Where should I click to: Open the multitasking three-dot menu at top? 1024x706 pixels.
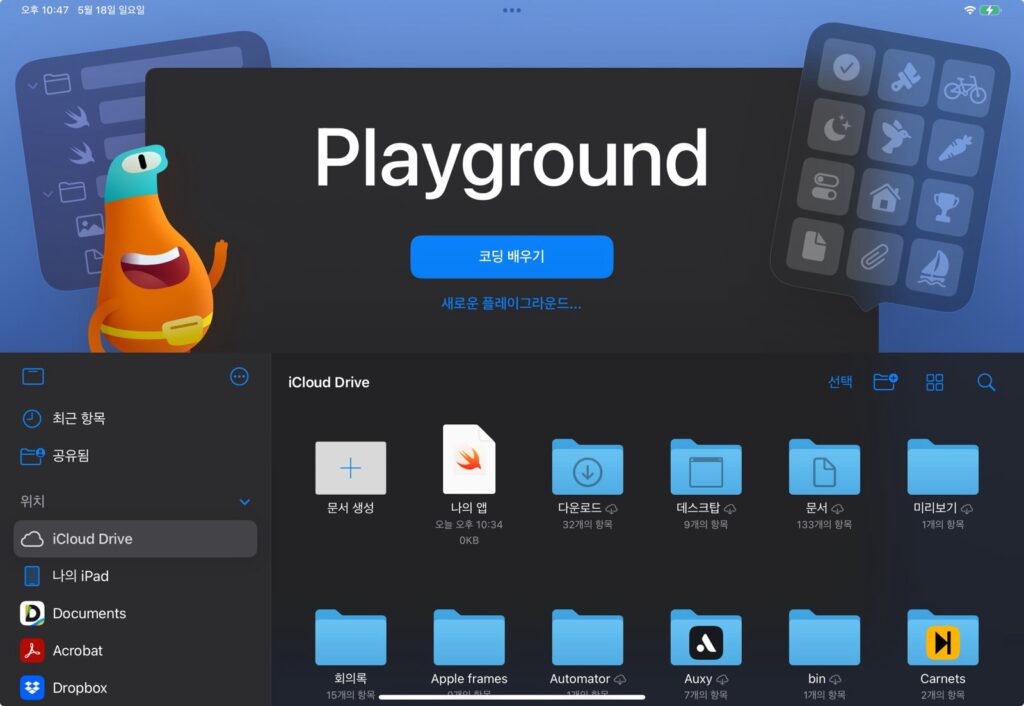pyautogui.click(x=512, y=10)
